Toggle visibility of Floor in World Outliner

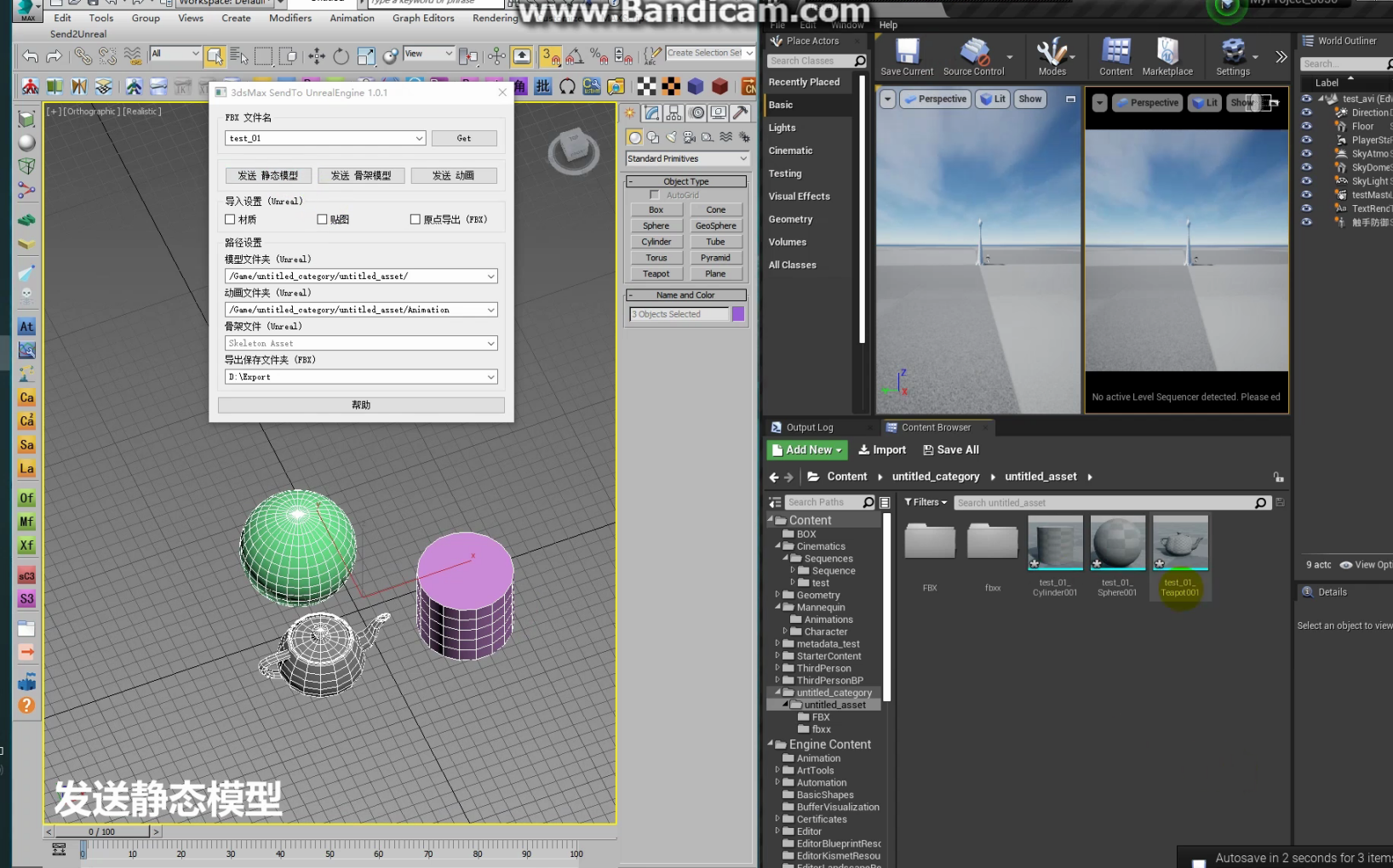1306,126
